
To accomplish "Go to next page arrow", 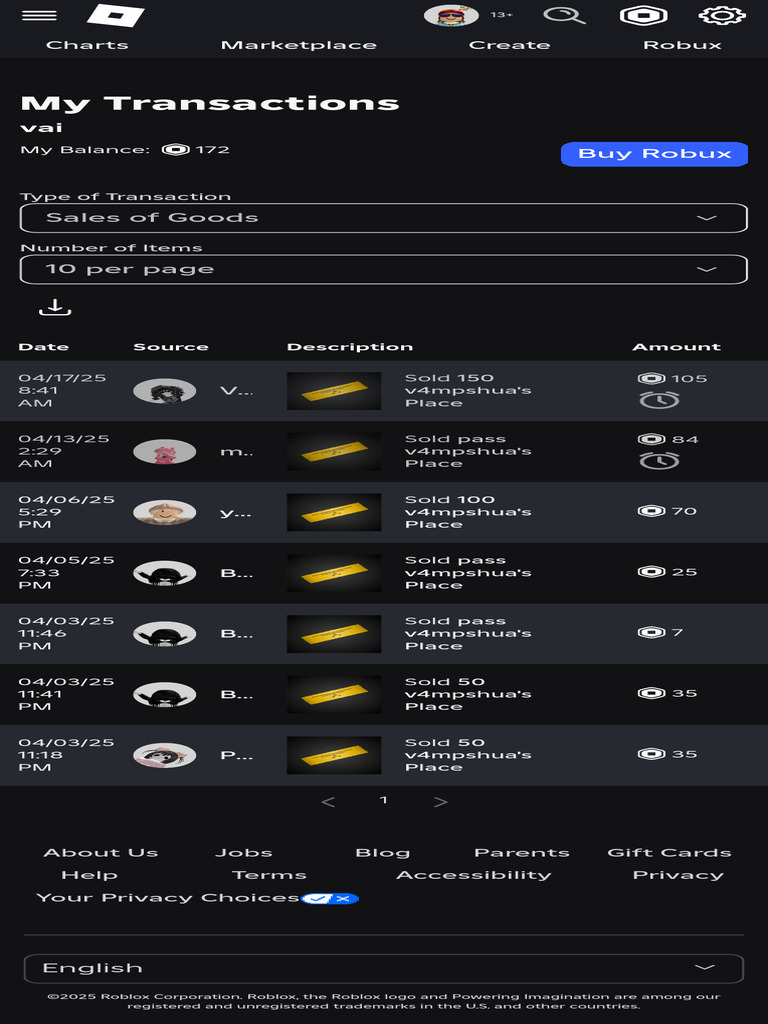I will 441,802.
